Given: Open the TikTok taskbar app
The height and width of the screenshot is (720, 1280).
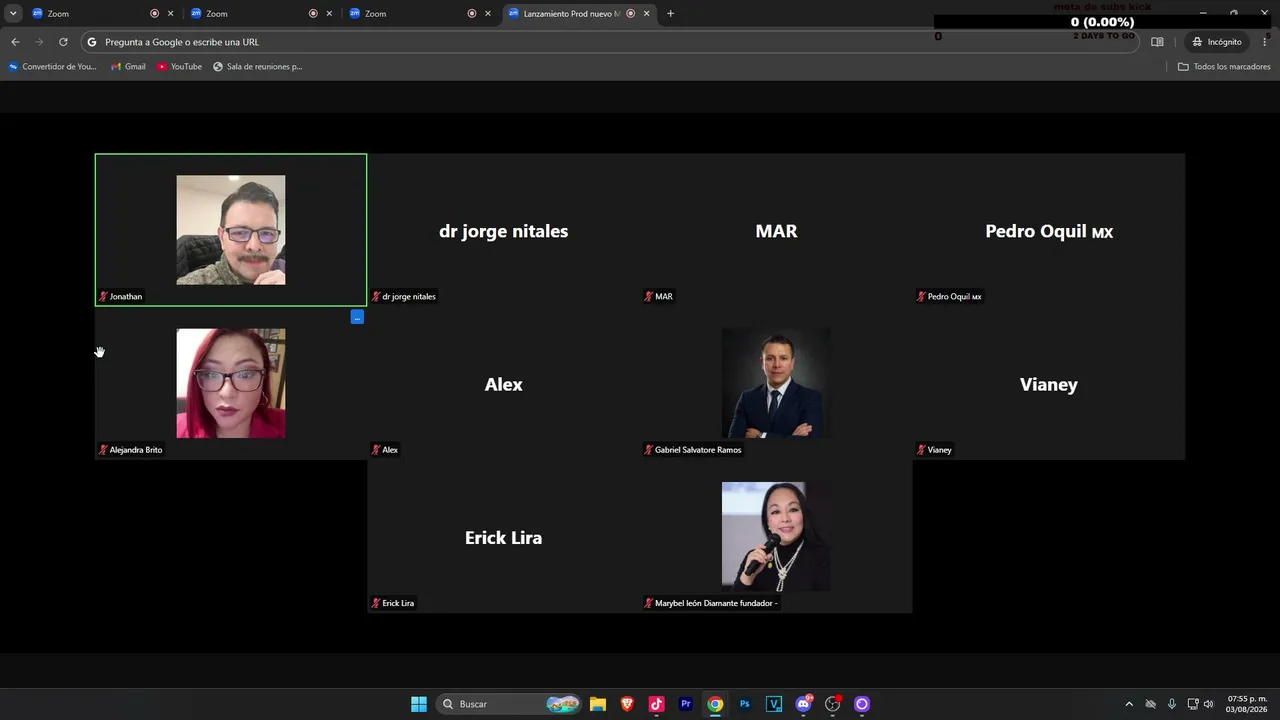Looking at the screenshot, I should (x=656, y=704).
